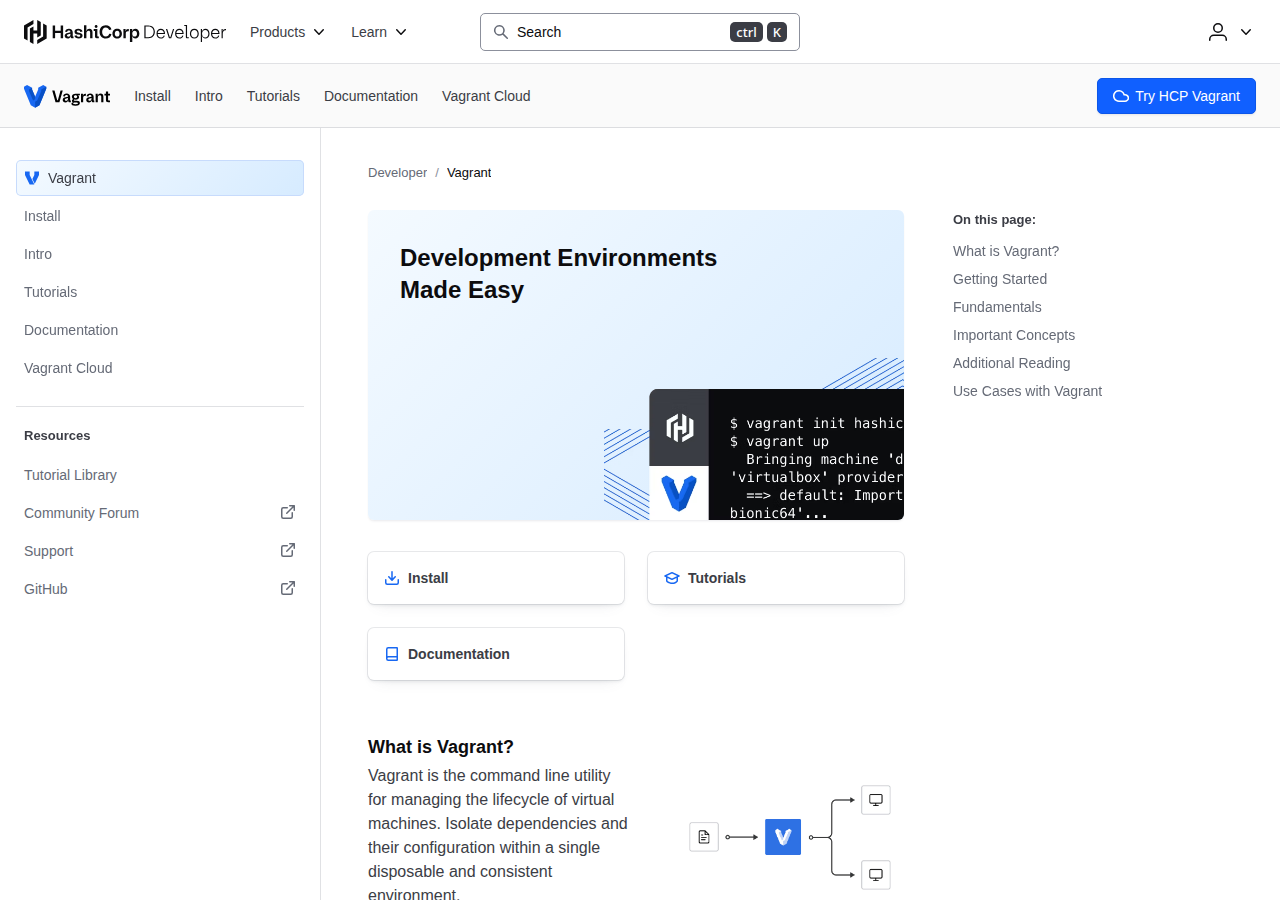
Task: Open Intro in the top Vagrant navigation
Action: pyautogui.click(x=209, y=96)
